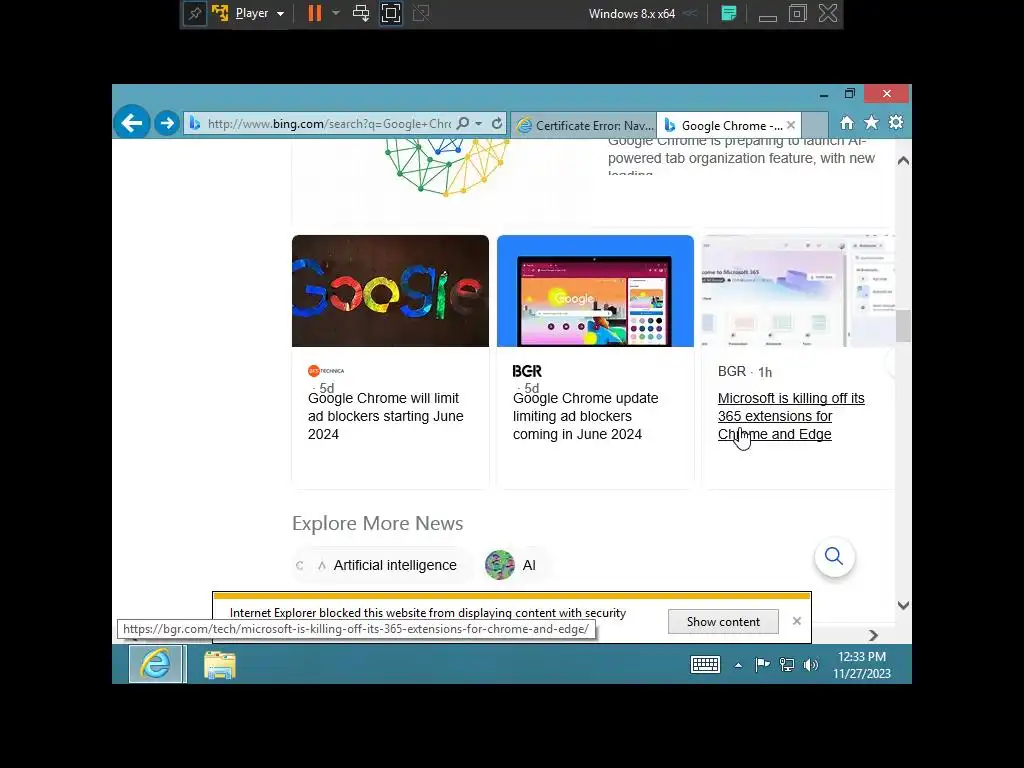This screenshot has width=1024, height=768.
Task: Go back in Internet Explorer
Action: 132,123
